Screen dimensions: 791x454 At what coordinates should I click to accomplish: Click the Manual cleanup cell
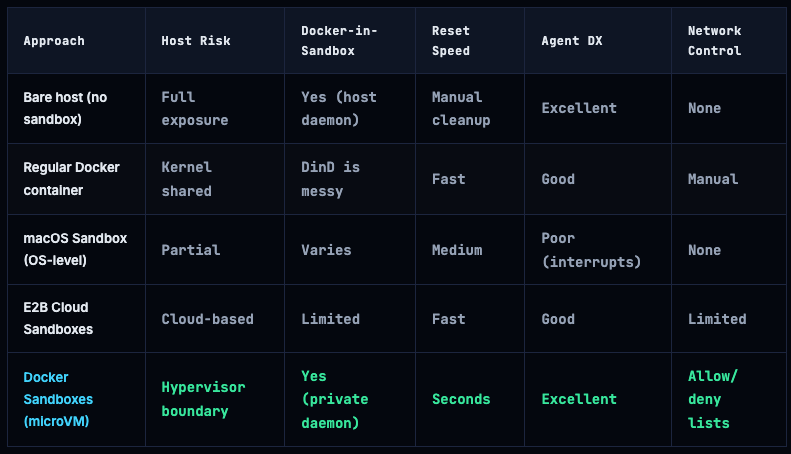click(461, 108)
